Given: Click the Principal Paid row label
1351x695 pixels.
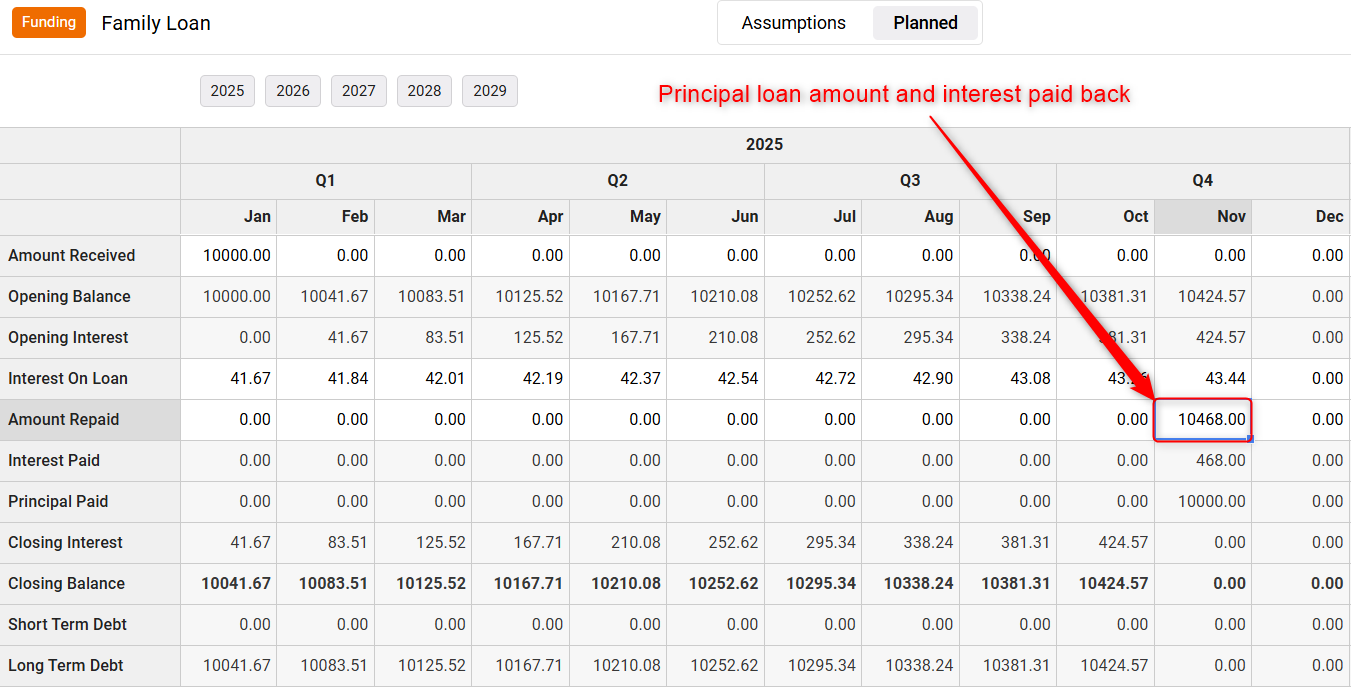Looking at the screenshot, I should click(x=90, y=502).
